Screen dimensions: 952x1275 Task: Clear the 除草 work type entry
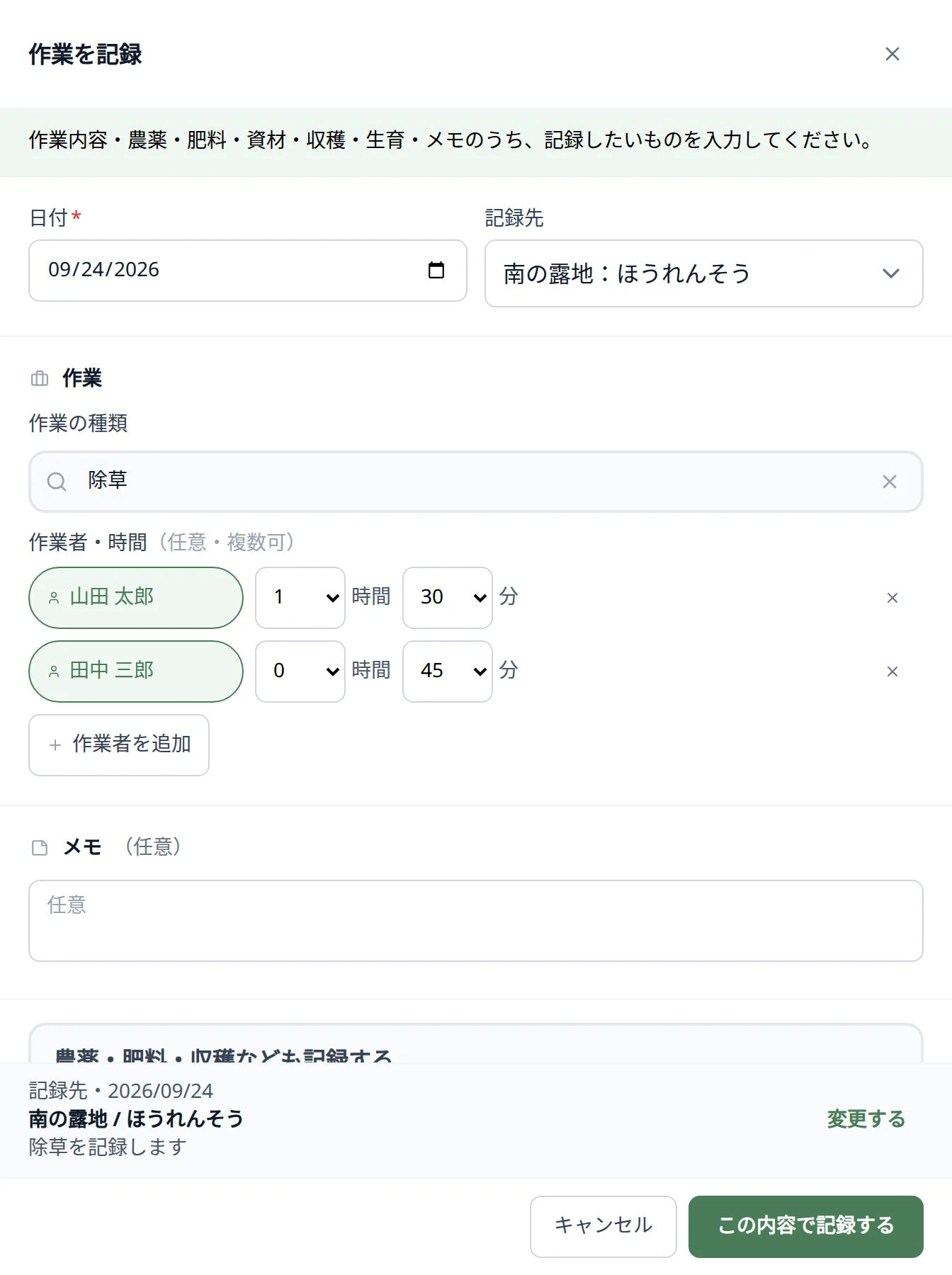tap(890, 482)
